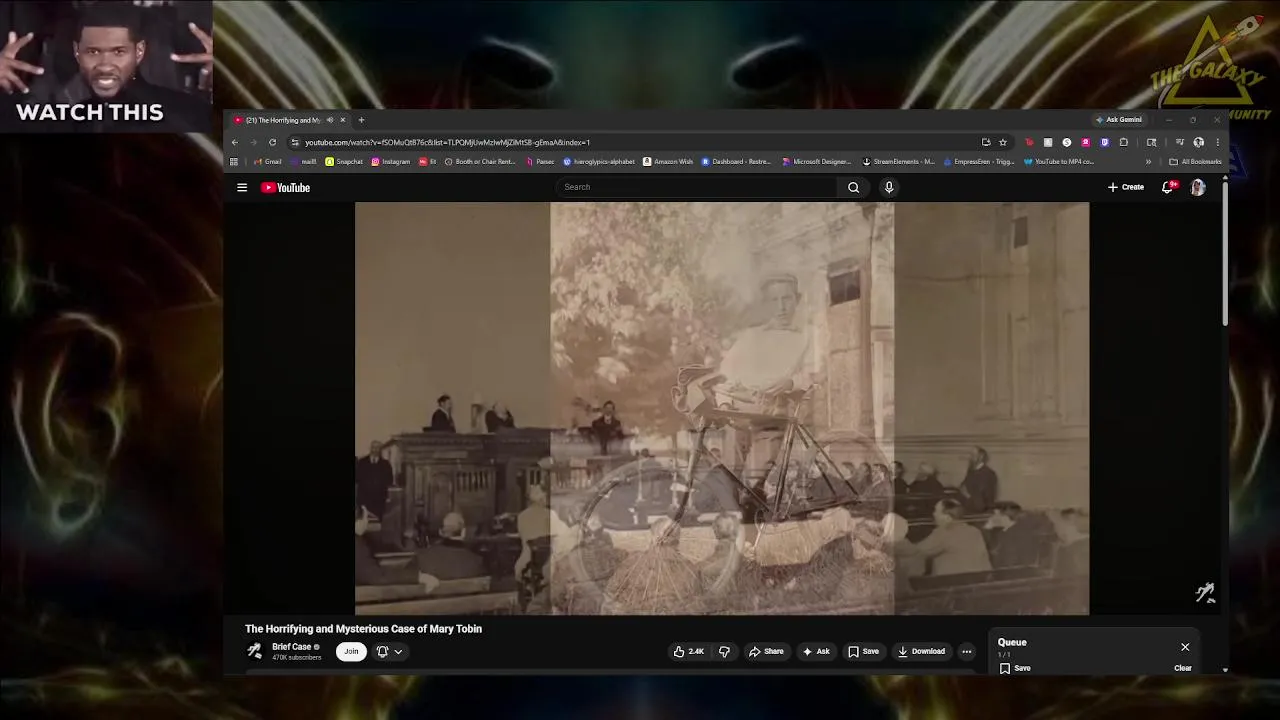Go back in browser history

pos(235,142)
